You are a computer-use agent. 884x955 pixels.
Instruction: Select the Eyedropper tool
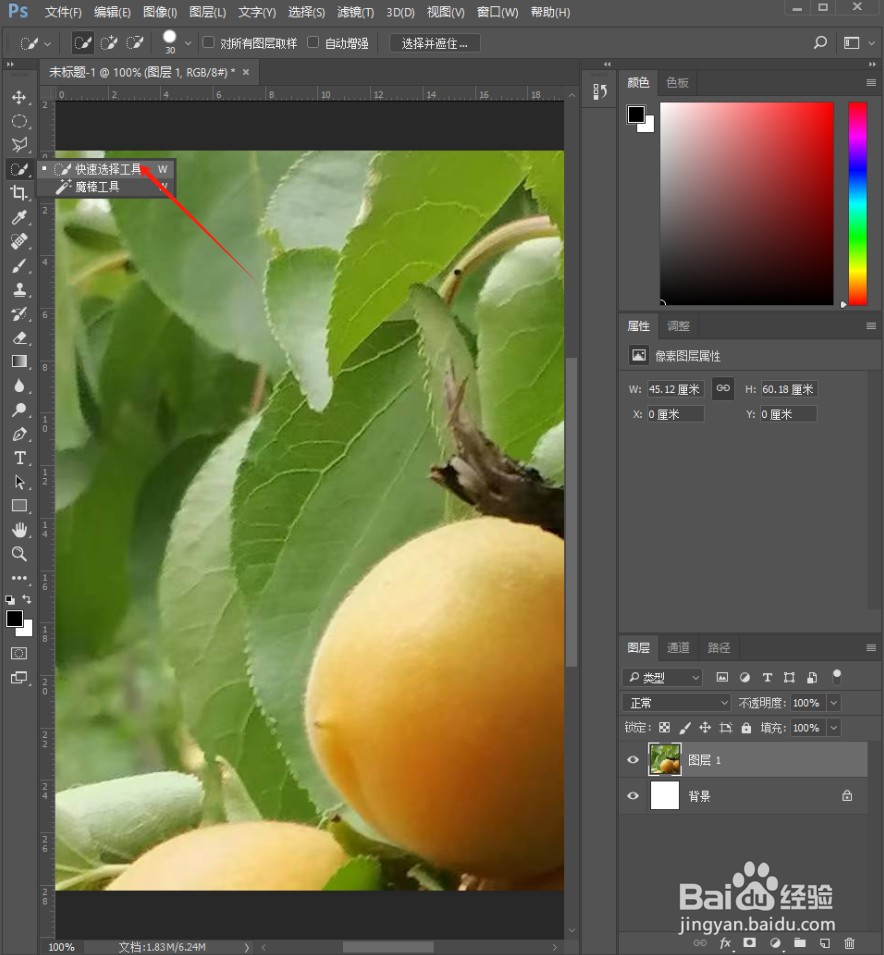click(20, 218)
